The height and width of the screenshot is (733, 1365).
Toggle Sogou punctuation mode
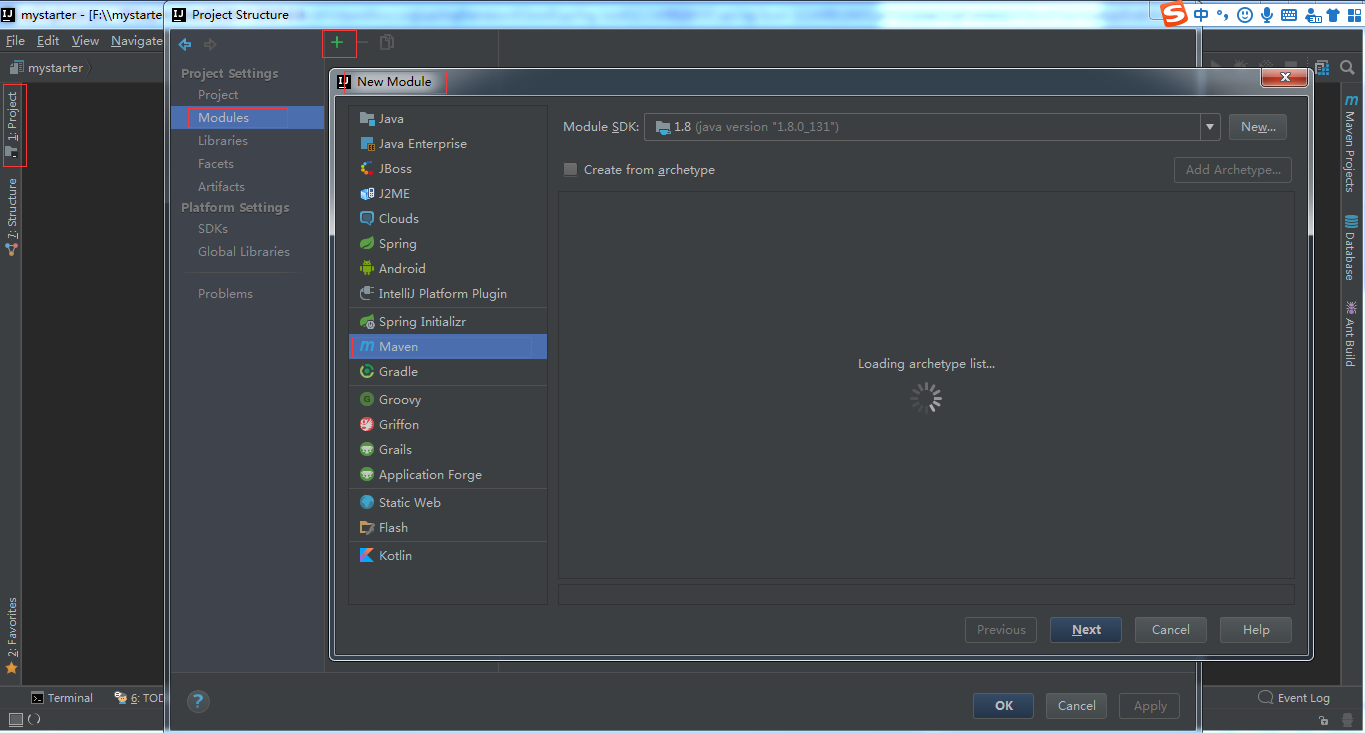[1222, 15]
